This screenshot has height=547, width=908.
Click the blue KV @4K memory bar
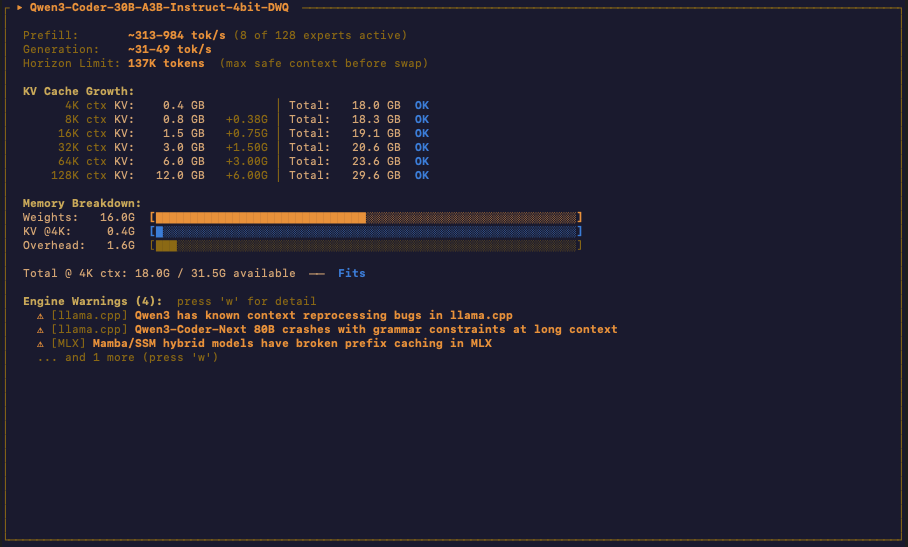pos(159,231)
